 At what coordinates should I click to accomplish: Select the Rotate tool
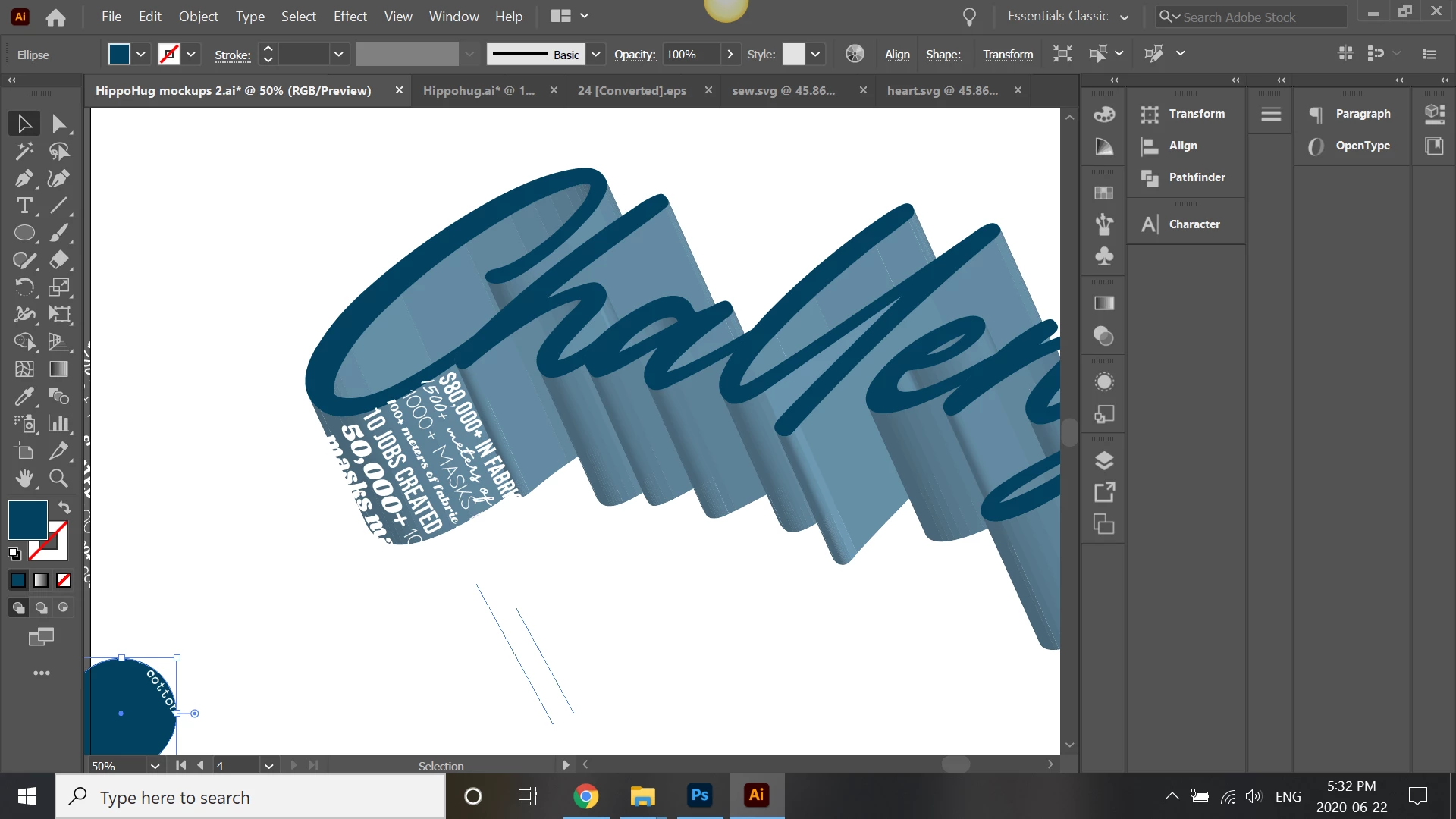click(24, 287)
